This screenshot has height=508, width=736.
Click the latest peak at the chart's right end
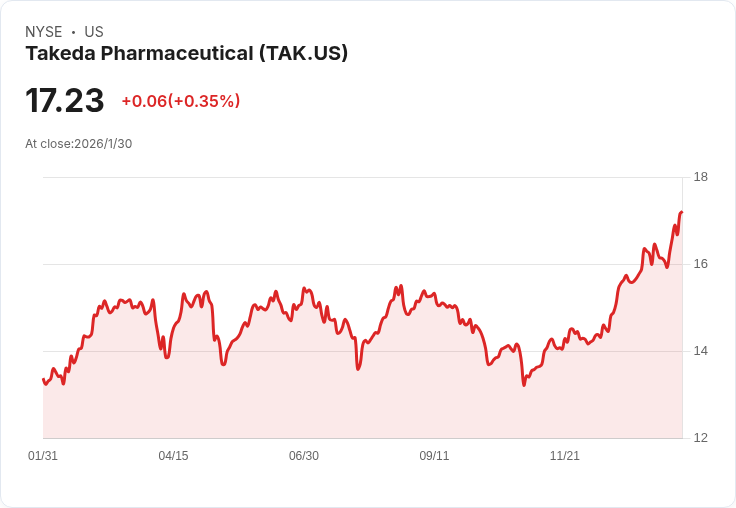682,212
